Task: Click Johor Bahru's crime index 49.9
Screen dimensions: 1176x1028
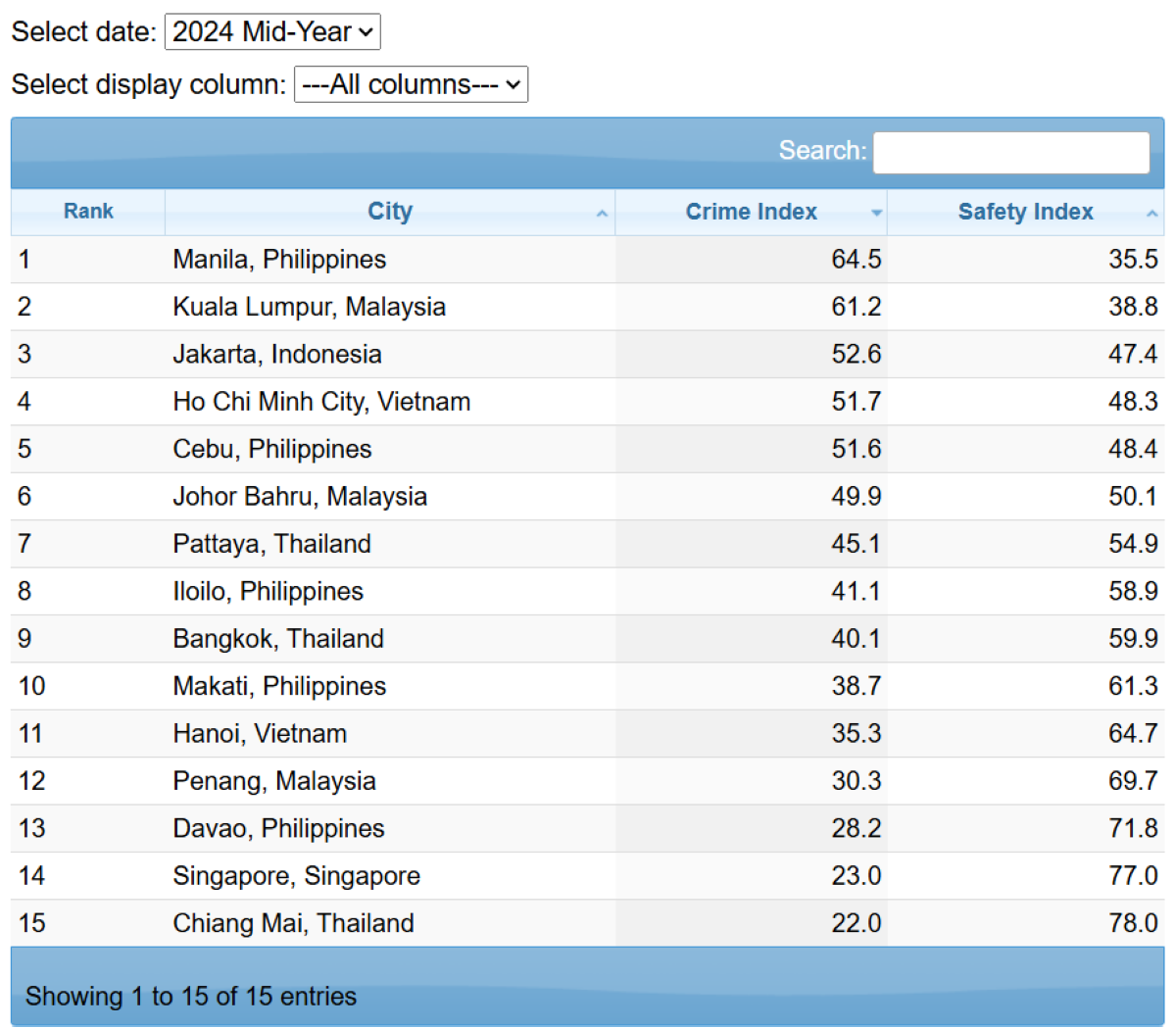Action: 856,496
